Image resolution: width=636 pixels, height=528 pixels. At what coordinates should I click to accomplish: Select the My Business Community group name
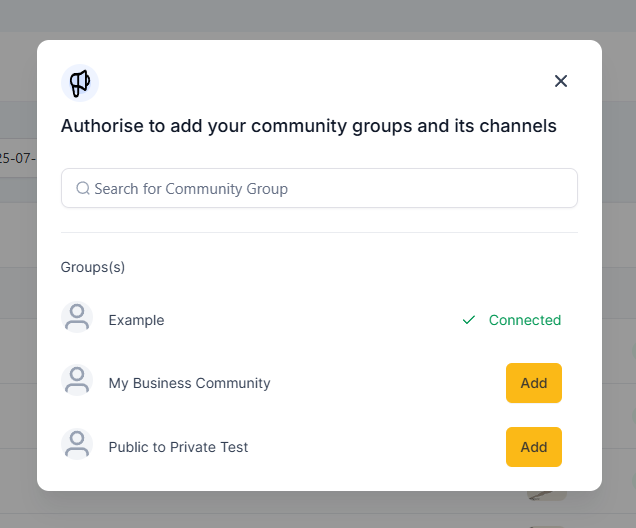click(x=189, y=383)
